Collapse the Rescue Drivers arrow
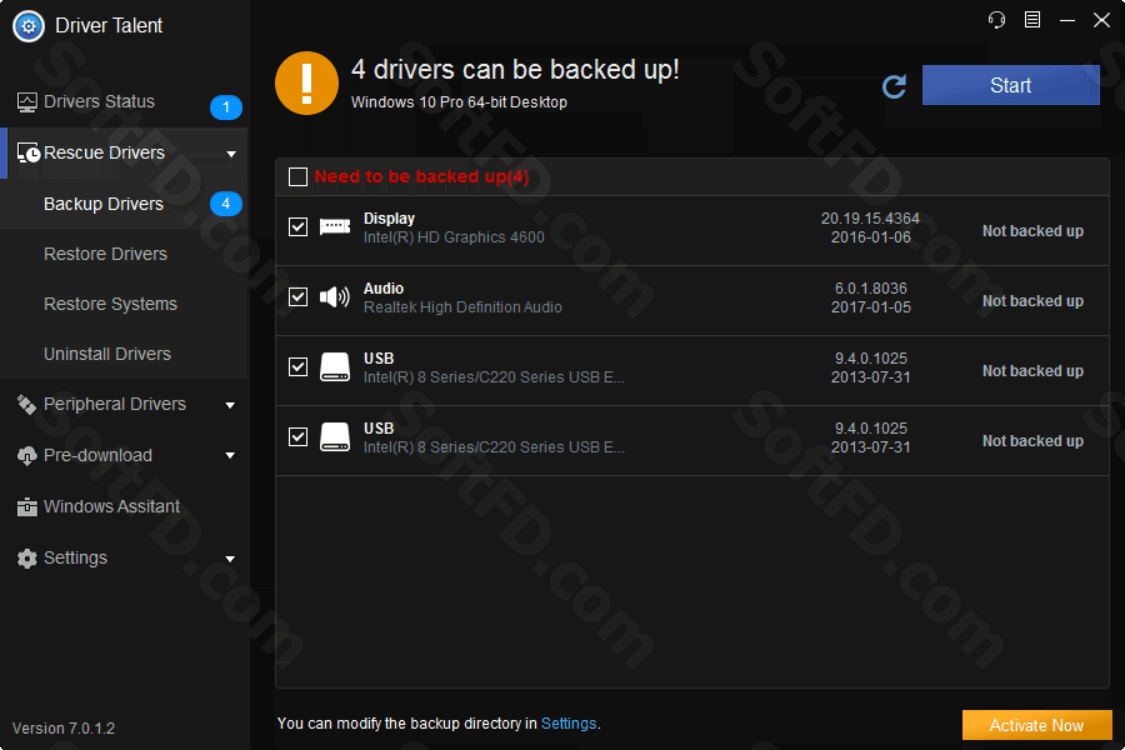This screenshot has width=1125, height=750. coord(231,154)
